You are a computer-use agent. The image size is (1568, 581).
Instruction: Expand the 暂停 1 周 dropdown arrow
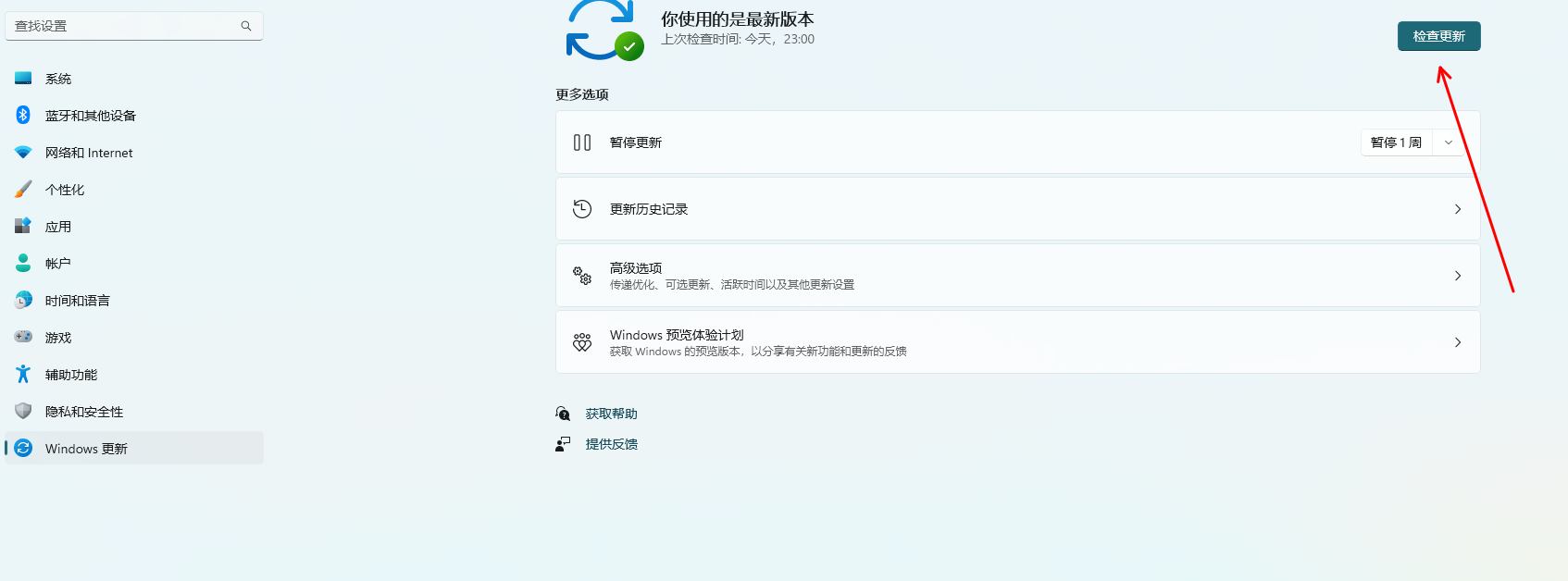[1449, 142]
